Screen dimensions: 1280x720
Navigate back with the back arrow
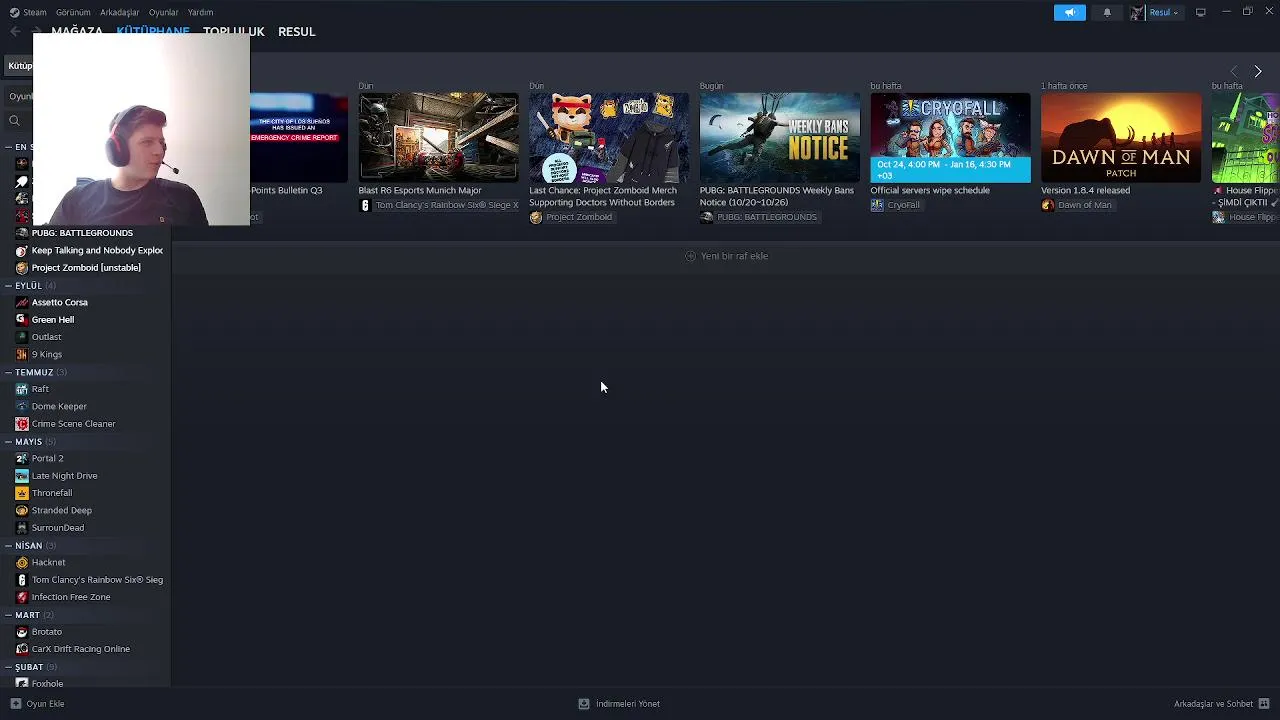click(15, 31)
